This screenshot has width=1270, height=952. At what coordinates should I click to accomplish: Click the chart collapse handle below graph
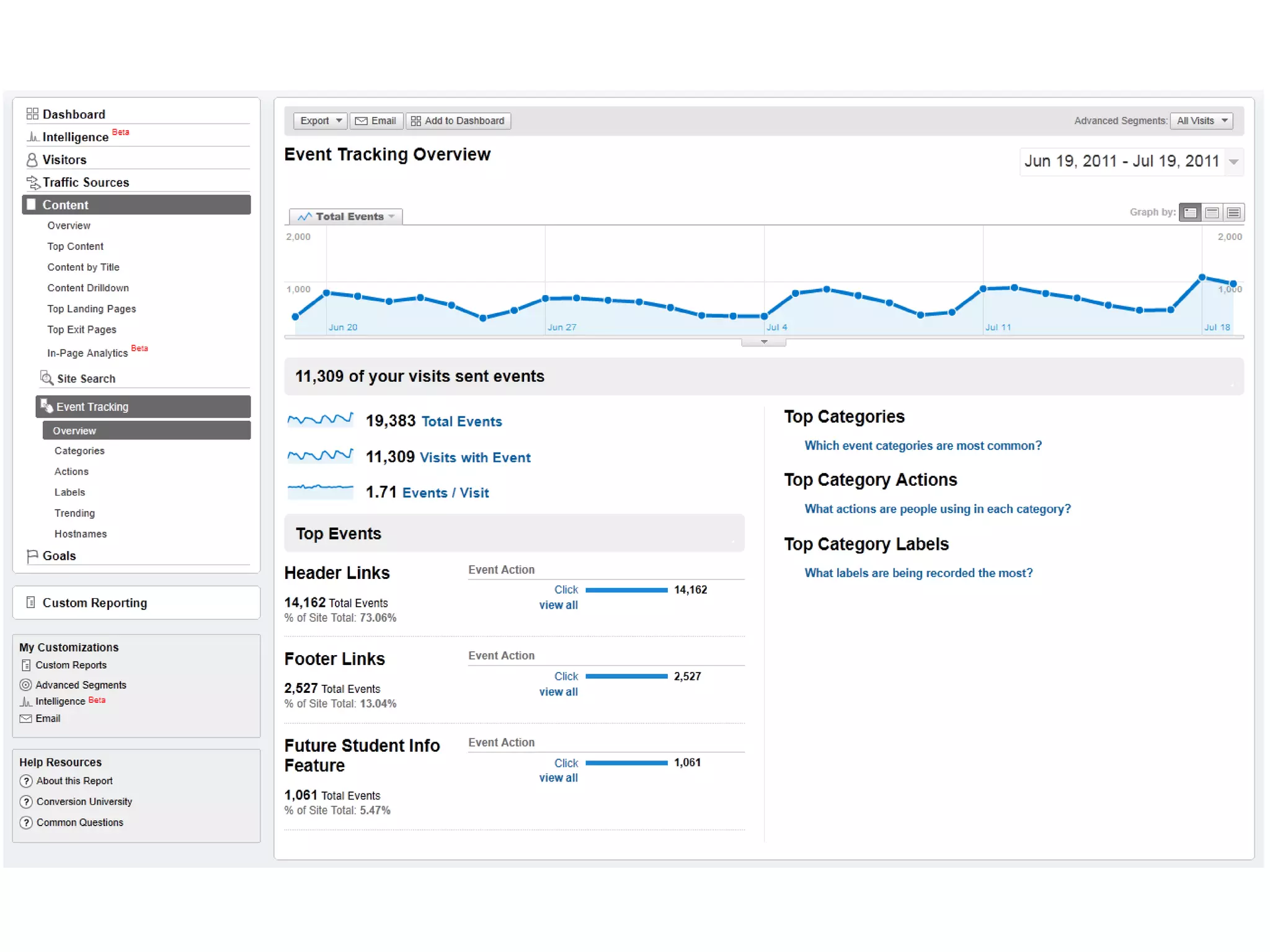[x=763, y=342]
